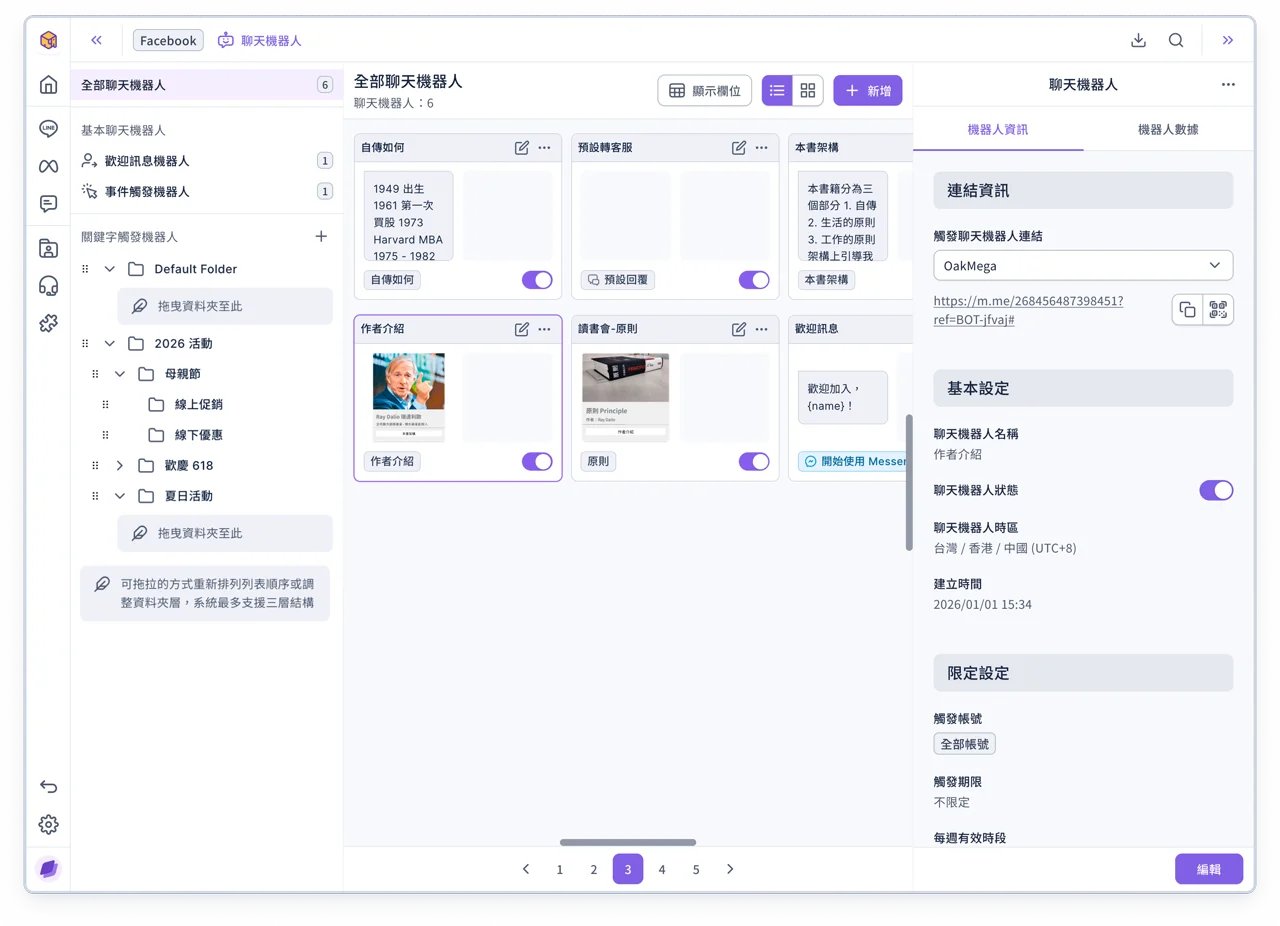Collapse the 2026 活動 folder
Viewport: 1280px width, 926px height.
(110, 343)
